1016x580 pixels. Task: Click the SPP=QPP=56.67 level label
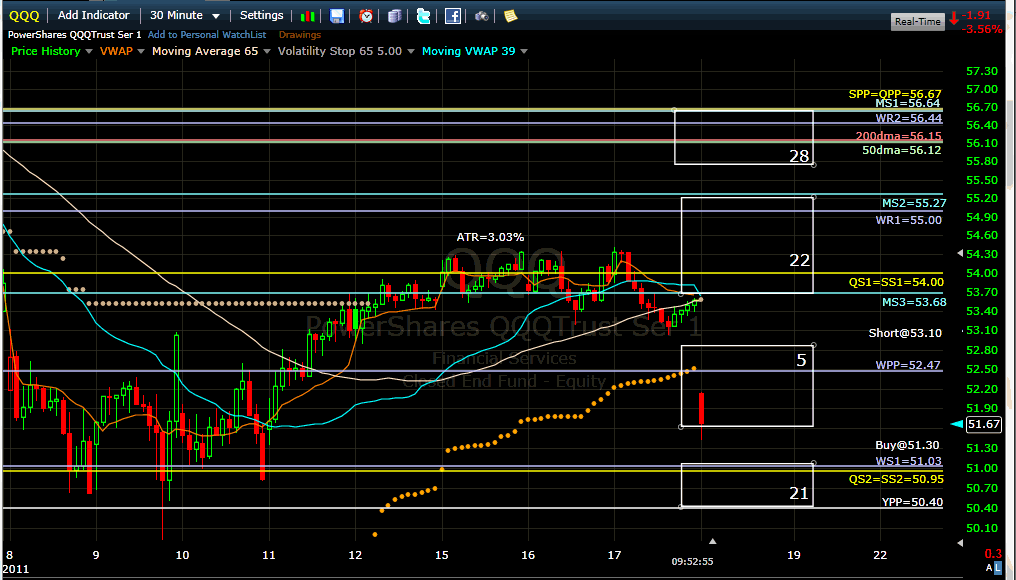click(895, 95)
